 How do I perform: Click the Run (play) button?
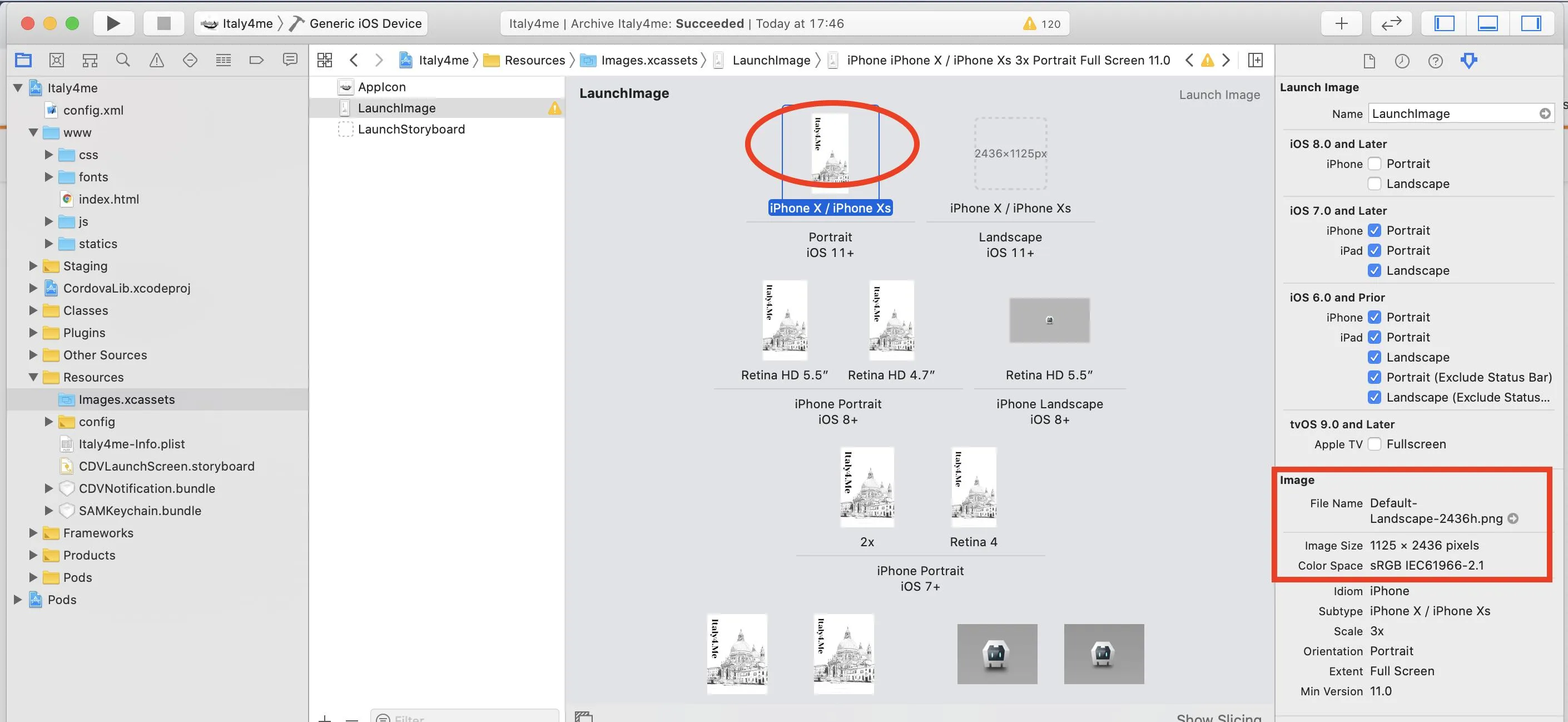(113, 23)
